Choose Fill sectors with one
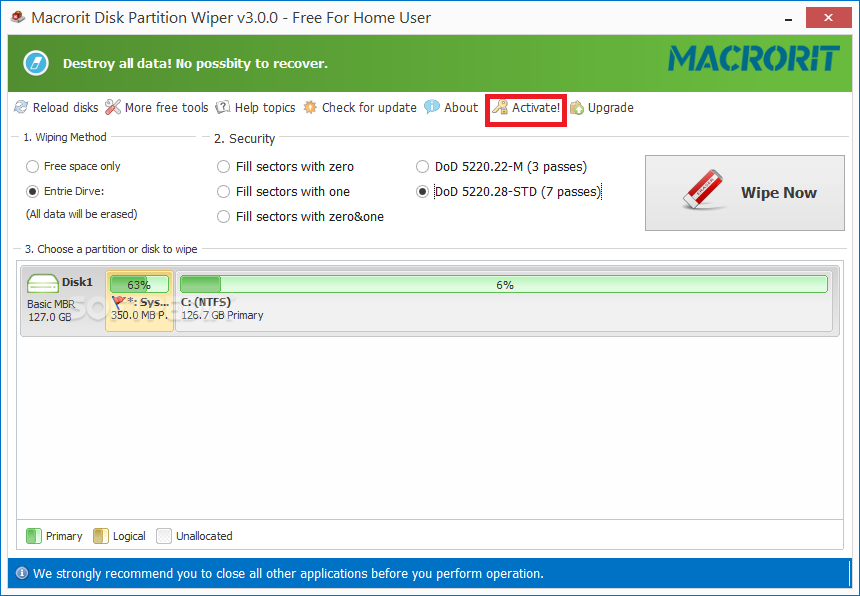The width and height of the screenshot is (860, 596). [x=224, y=192]
